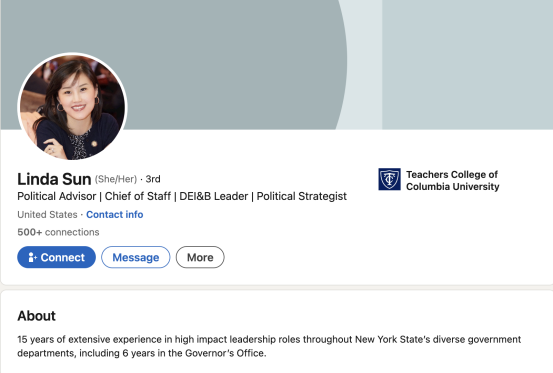Click the (She/Her) pronouns label
This screenshot has height=373, width=553.
tap(116, 179)
